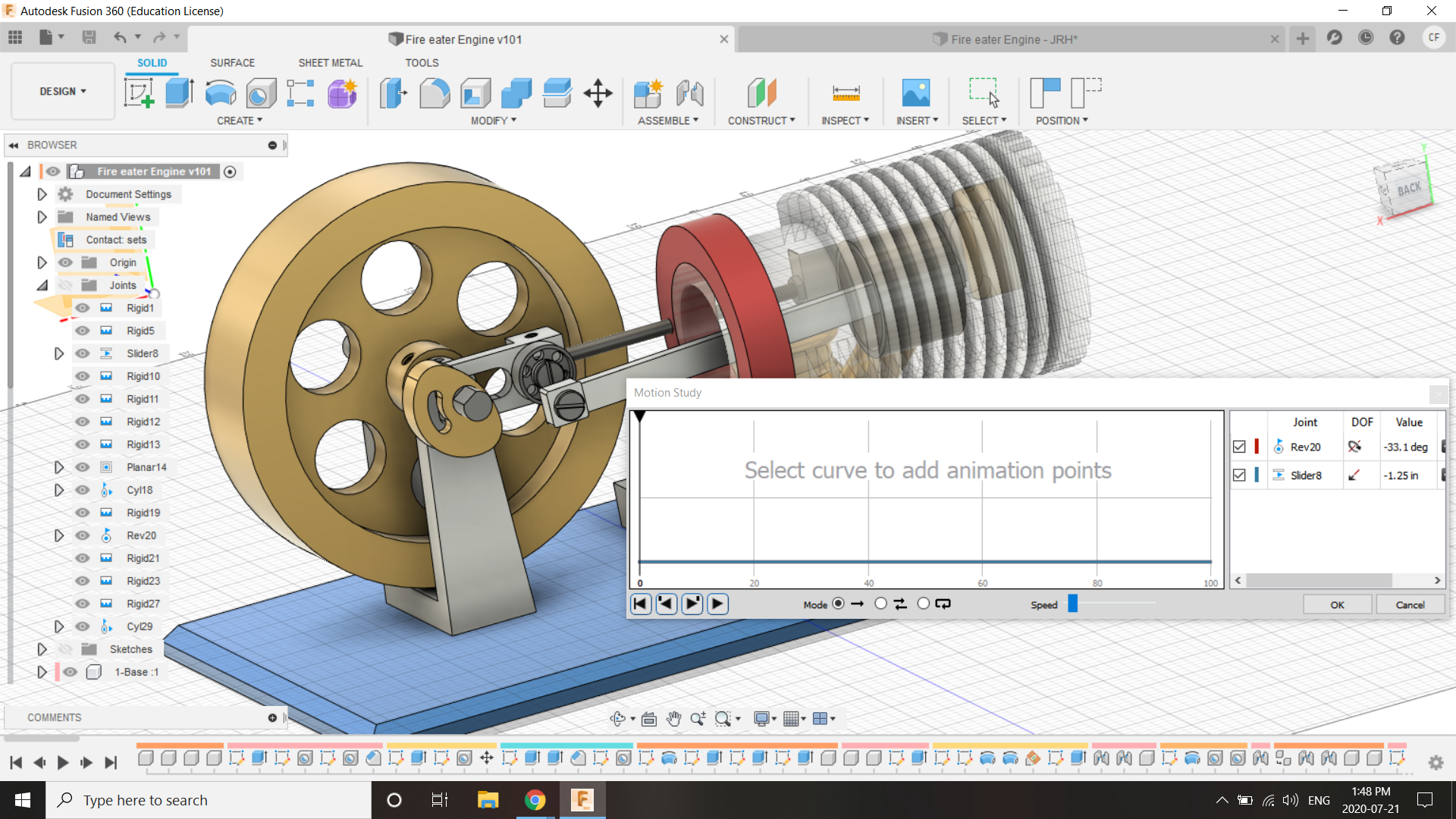Uncheck the Rev20 joint in Motion Study

pyautogui.click(x=1241, y=446)
